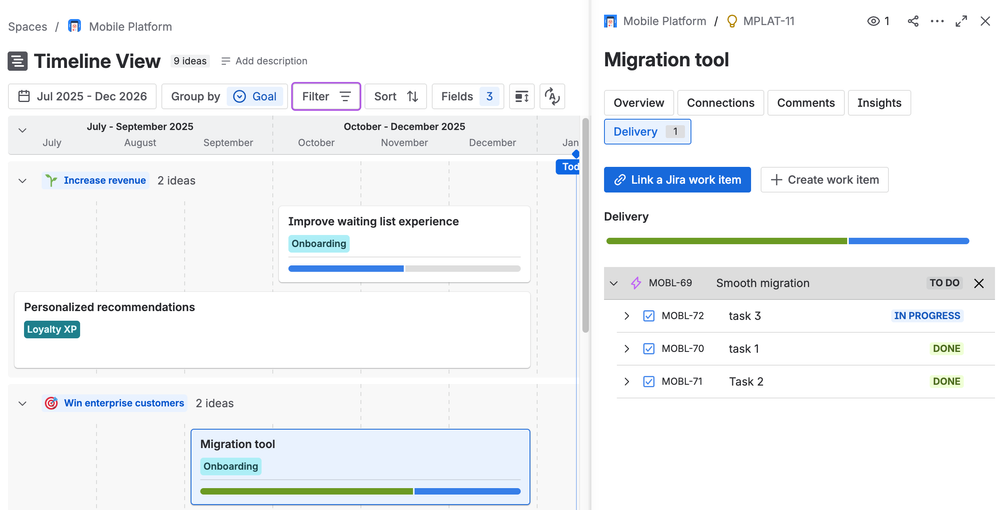999x510 pixels.
Task: Expand the MOBL-72 task 3 row
Action: [627, 316]
